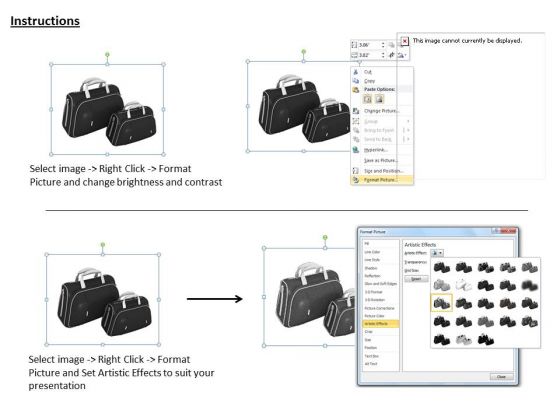Click the Reset button in Artistic Effects
The image size is (560, 420).
click(x=416, y=279)
